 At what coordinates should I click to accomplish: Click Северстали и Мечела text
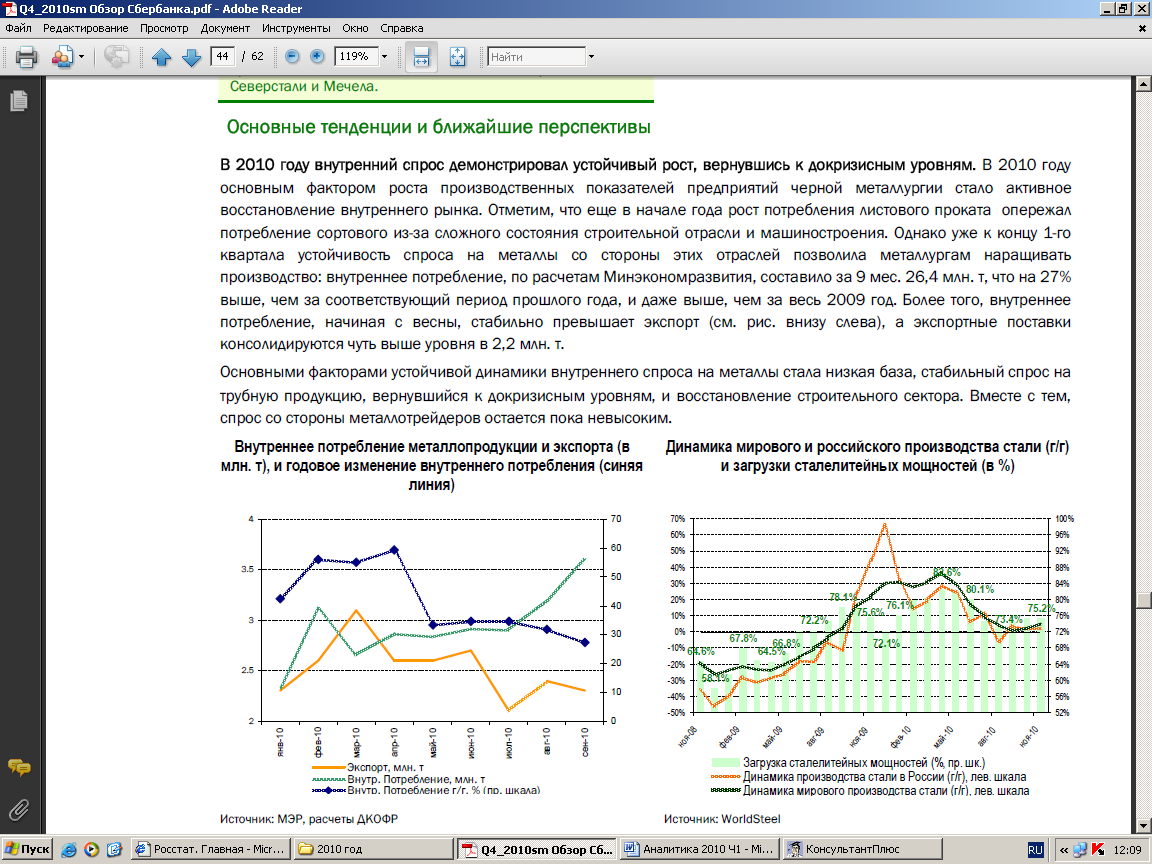point(303,86)
